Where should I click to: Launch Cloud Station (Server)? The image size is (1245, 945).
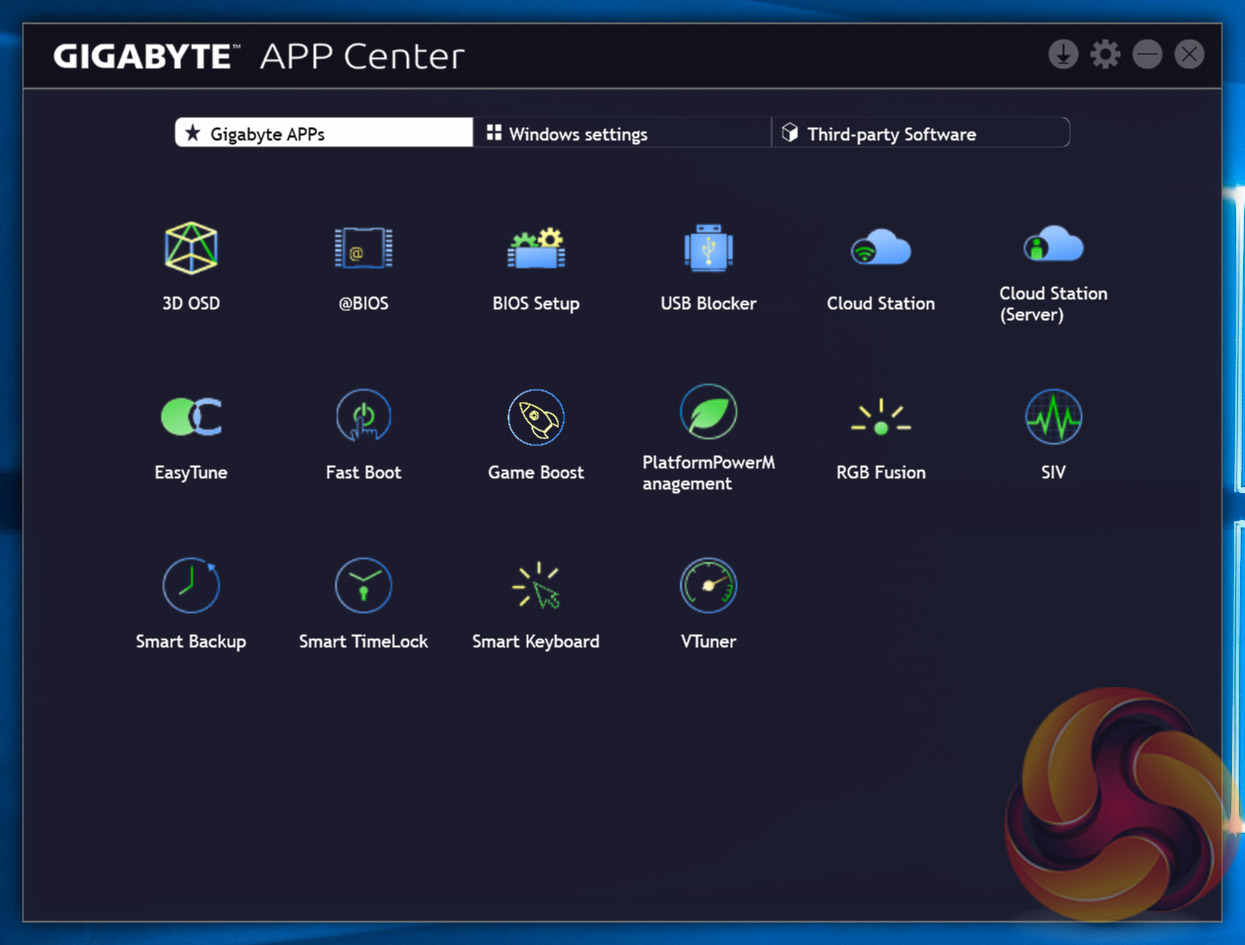tap(1053, 246)
